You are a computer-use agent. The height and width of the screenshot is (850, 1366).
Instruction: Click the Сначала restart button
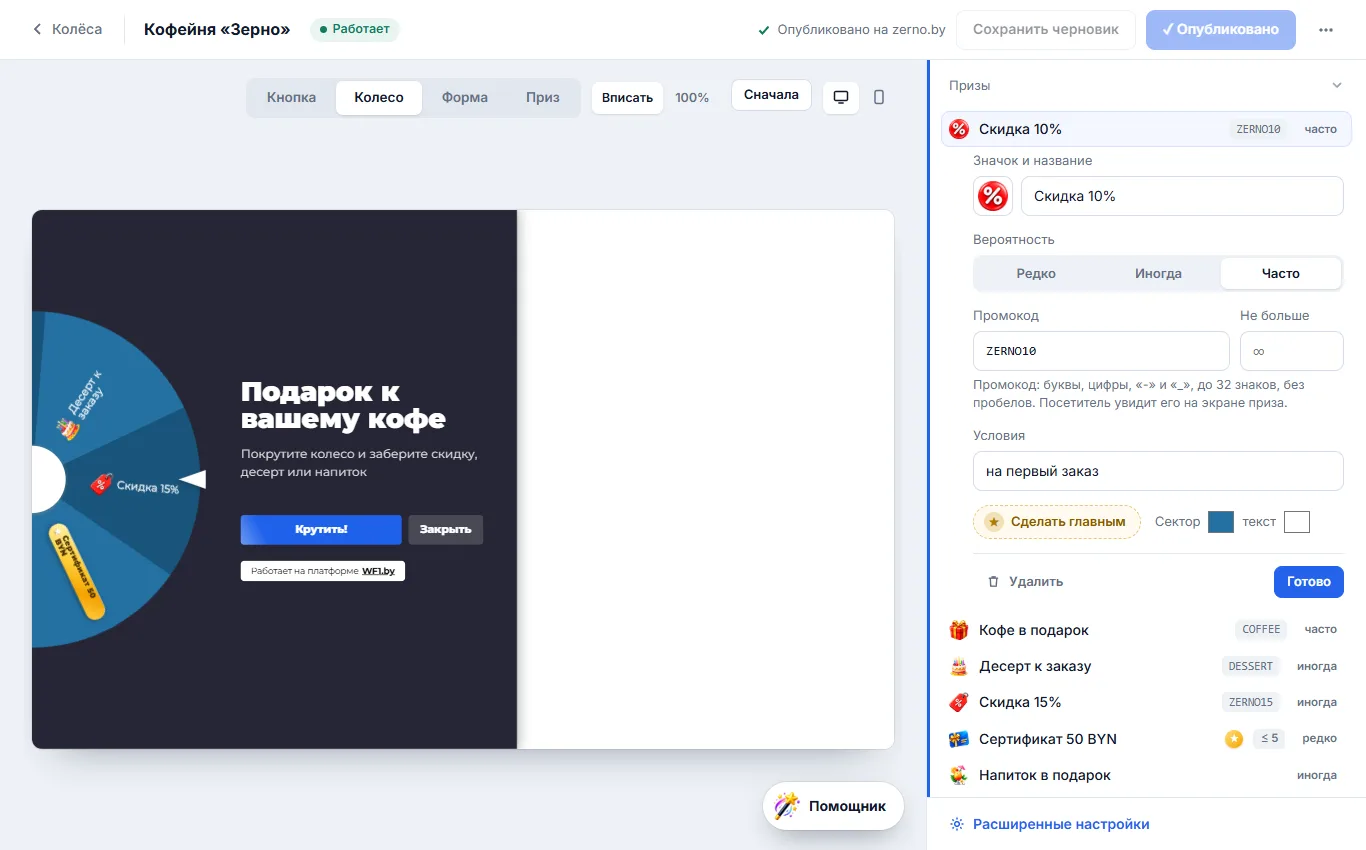[771, 95]
